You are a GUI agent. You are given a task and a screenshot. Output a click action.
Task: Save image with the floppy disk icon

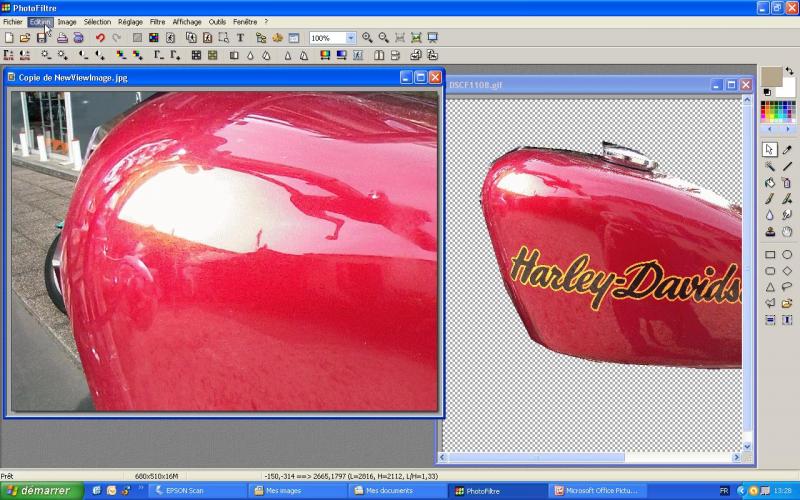click(x=41, y=38)
